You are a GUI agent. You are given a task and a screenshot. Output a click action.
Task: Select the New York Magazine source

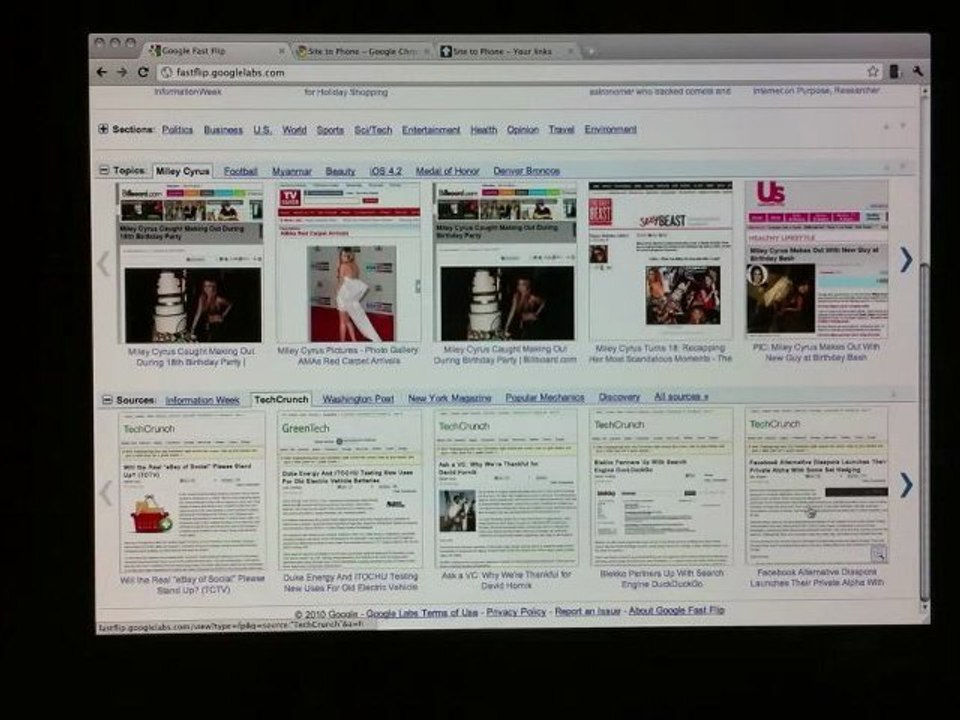(449, 398)
